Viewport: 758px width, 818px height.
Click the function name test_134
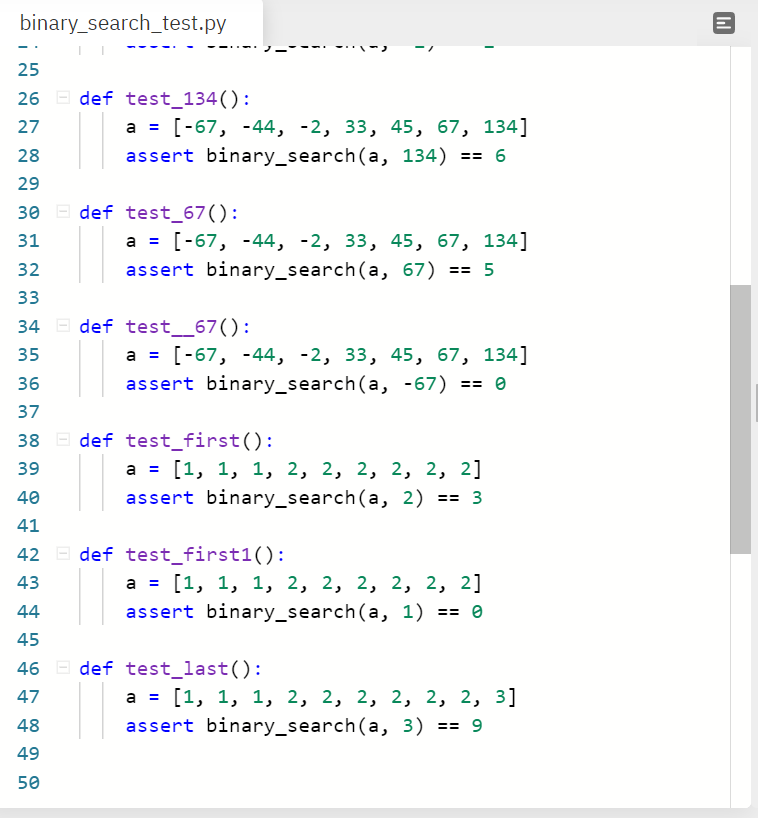(x=171, y=99)
